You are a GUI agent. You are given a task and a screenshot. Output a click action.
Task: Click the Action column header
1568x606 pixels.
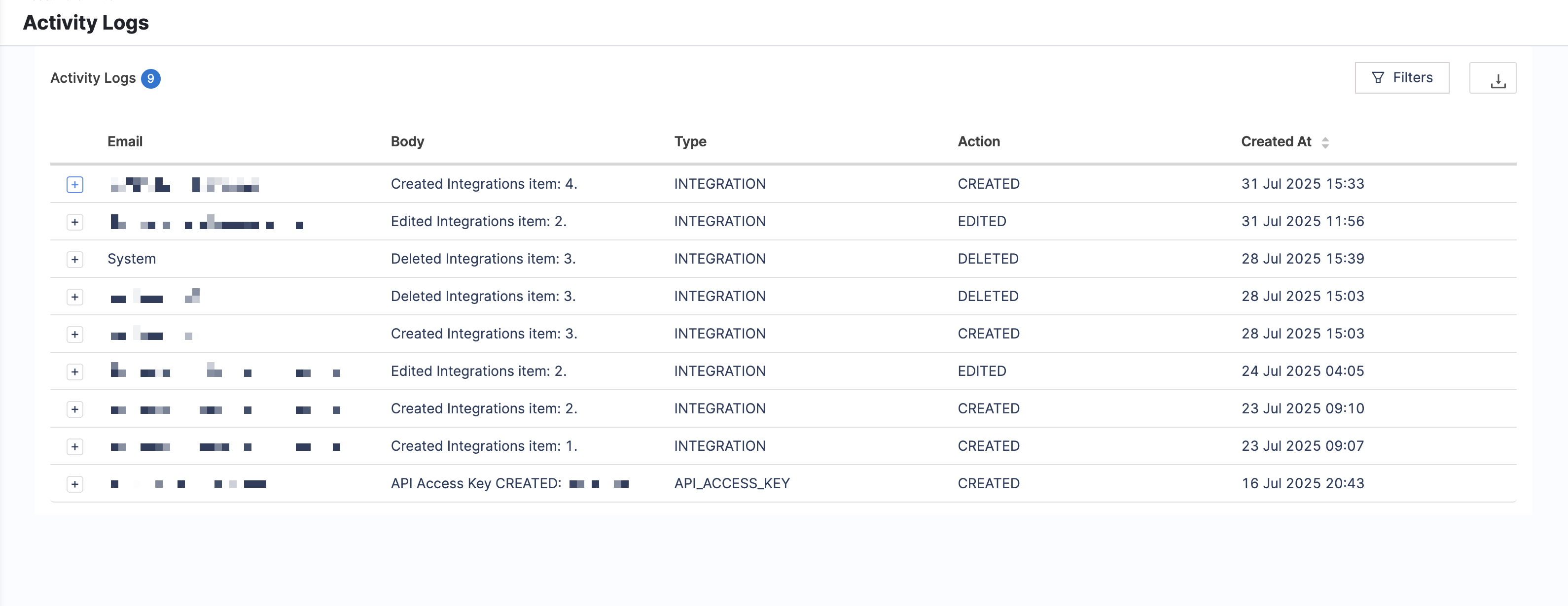(978, 142)
